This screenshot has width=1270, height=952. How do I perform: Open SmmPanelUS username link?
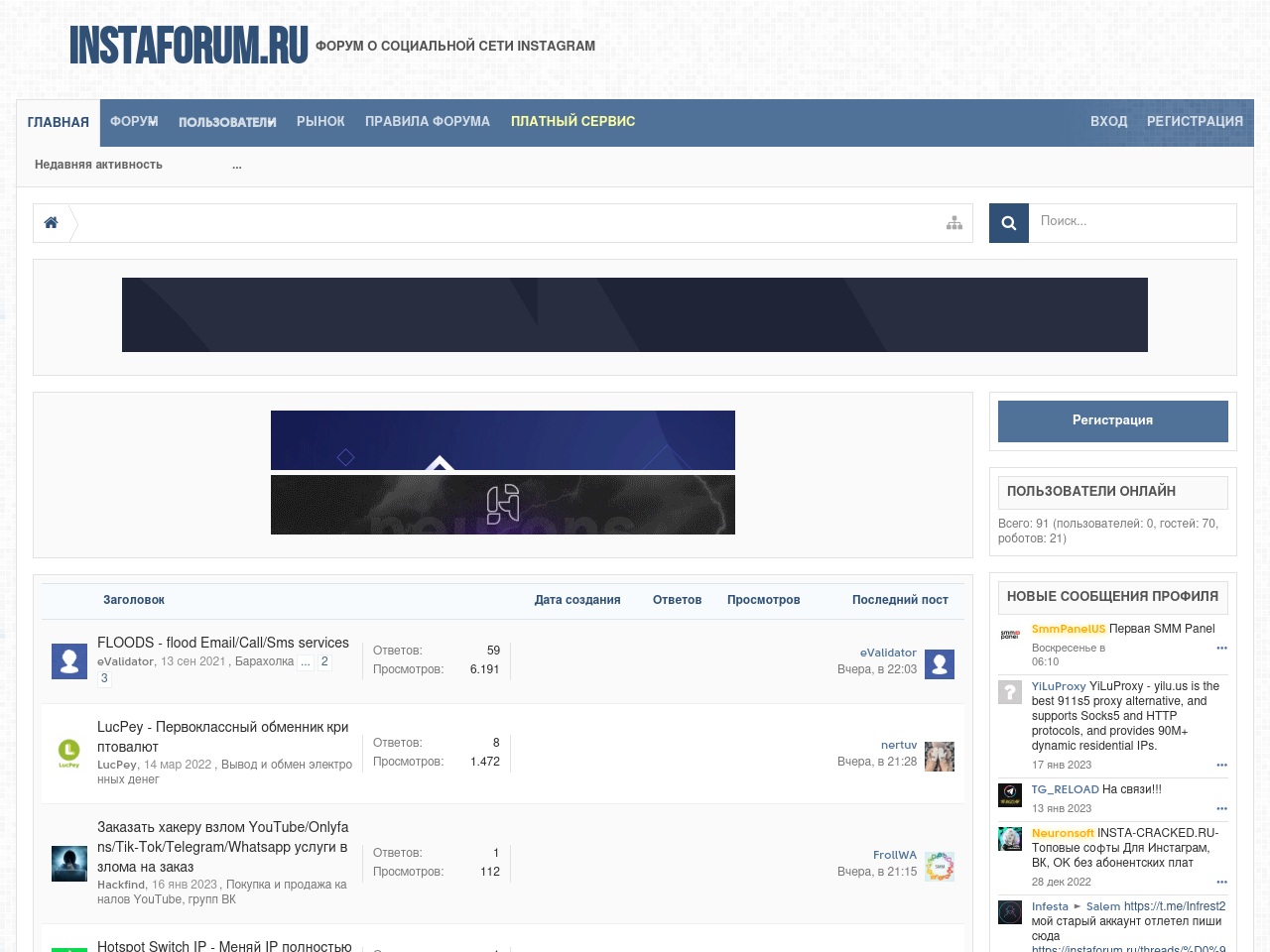point(1069,629)
